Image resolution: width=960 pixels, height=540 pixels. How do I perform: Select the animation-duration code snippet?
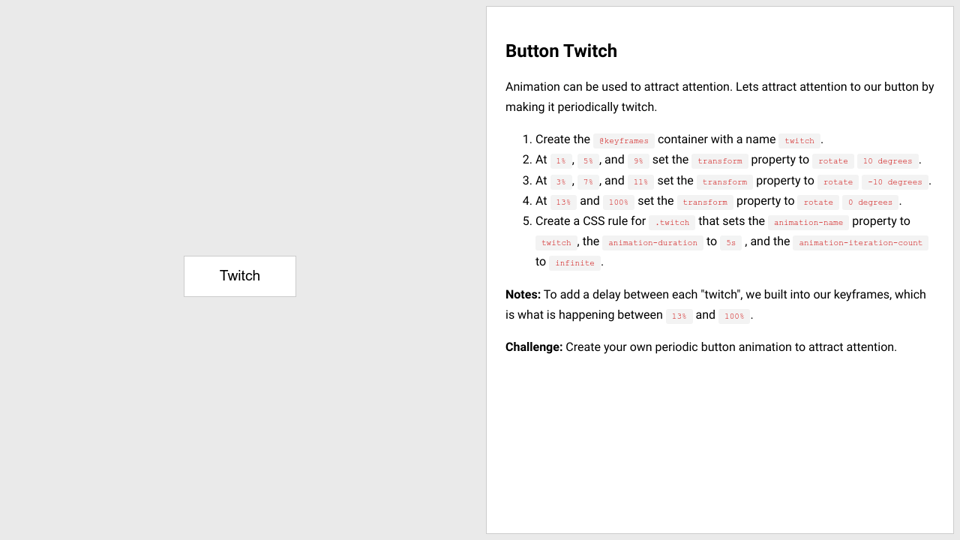(x=652, y=243)
